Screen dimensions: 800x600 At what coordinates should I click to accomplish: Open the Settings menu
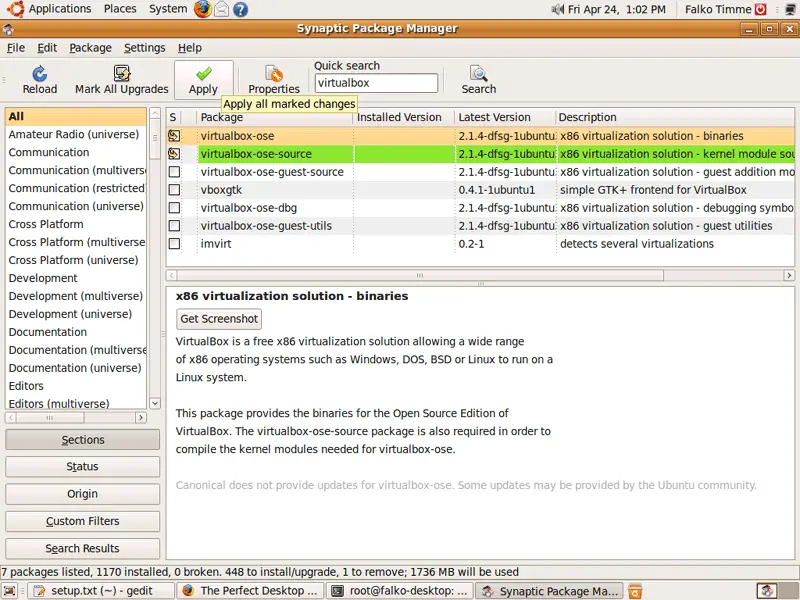145,48
